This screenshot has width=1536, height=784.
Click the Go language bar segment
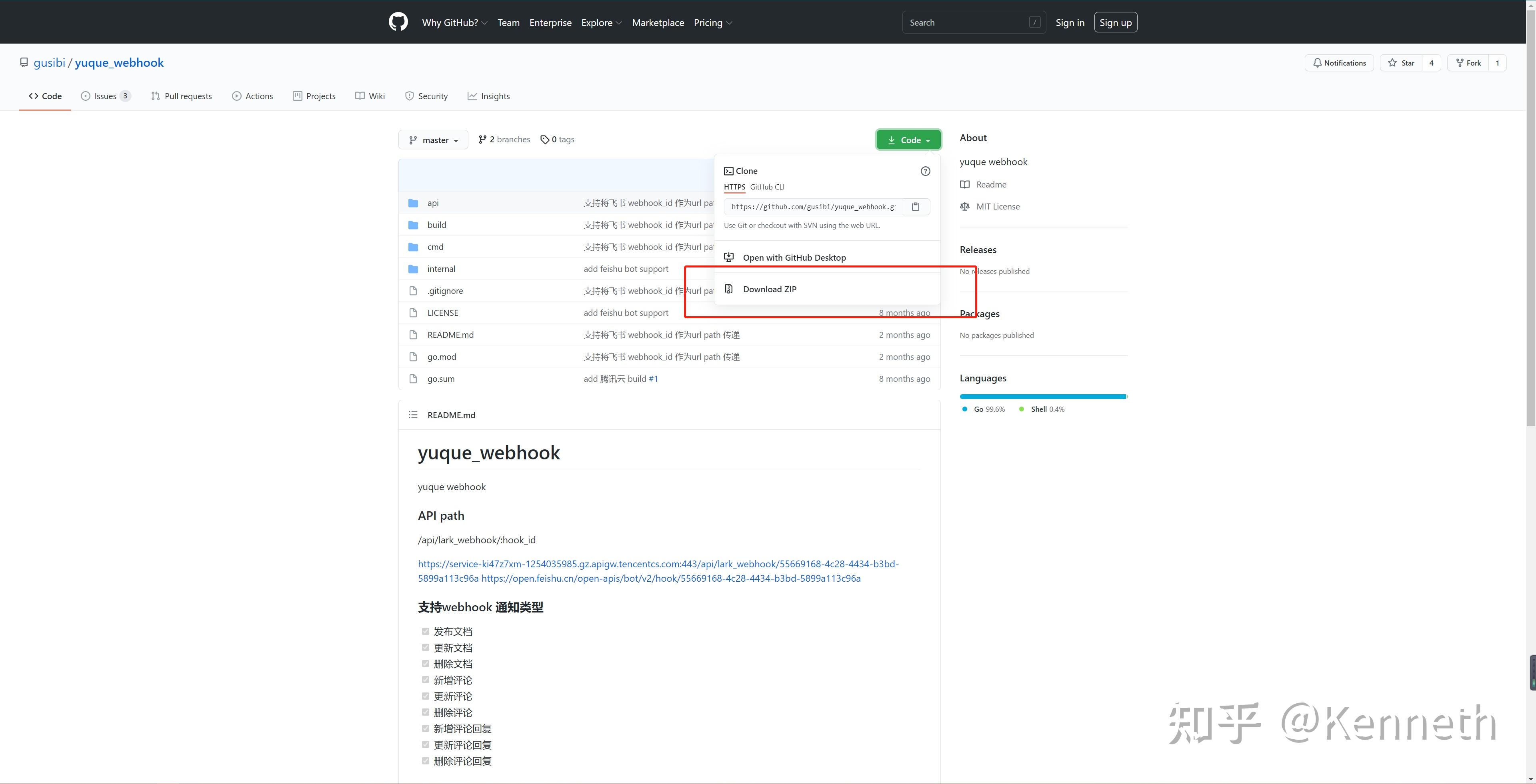(x=1042, y=397)
